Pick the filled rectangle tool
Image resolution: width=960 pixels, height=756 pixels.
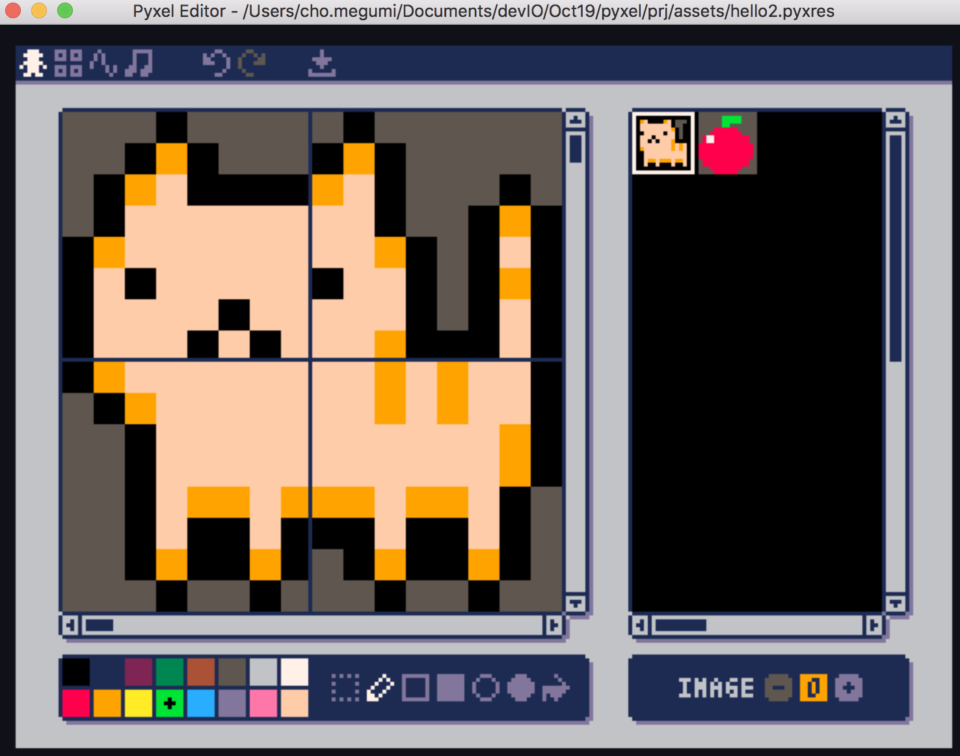[x=448, y=687]
